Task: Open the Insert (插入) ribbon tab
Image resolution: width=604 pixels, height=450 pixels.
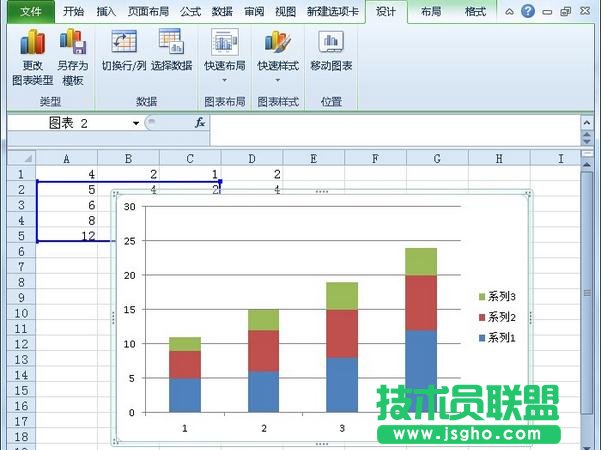Action: [x=106, y=12]
